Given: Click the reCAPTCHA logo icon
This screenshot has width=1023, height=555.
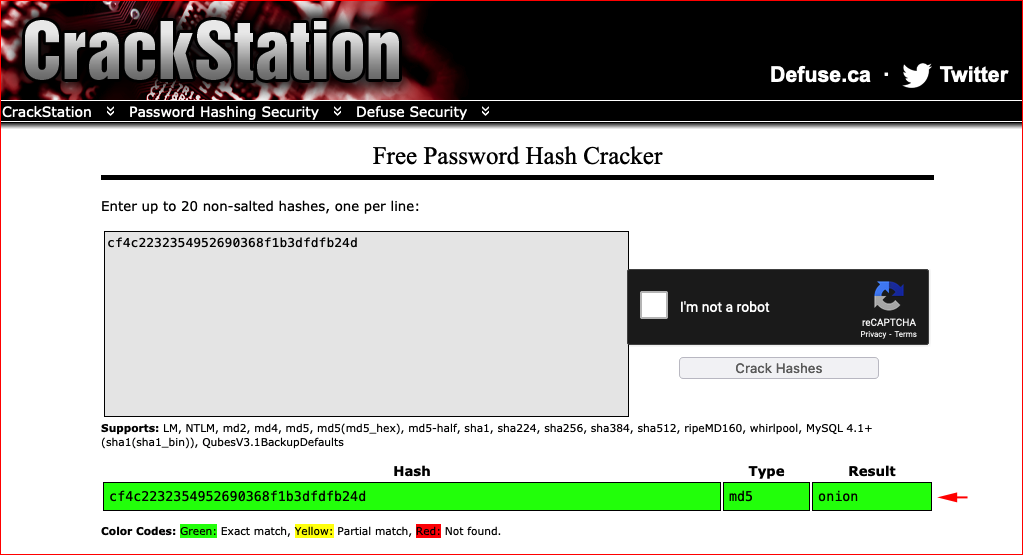Looking at the screenshot, I should 889,296.
